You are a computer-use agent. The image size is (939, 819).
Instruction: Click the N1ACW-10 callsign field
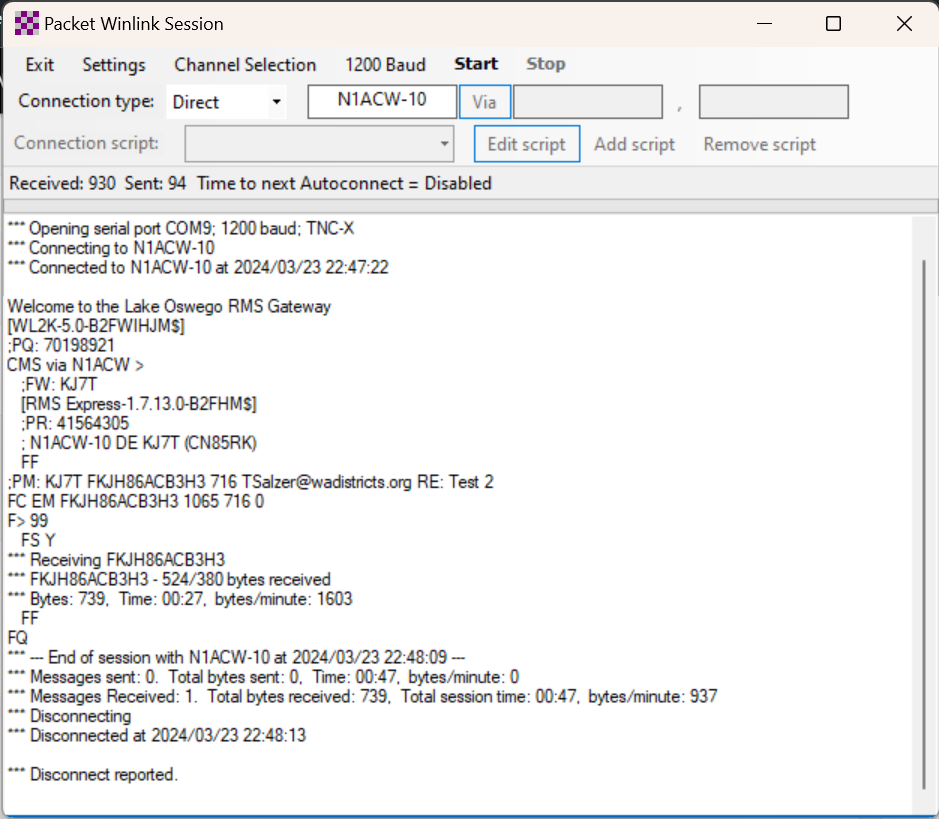click(x=382, y=102)
